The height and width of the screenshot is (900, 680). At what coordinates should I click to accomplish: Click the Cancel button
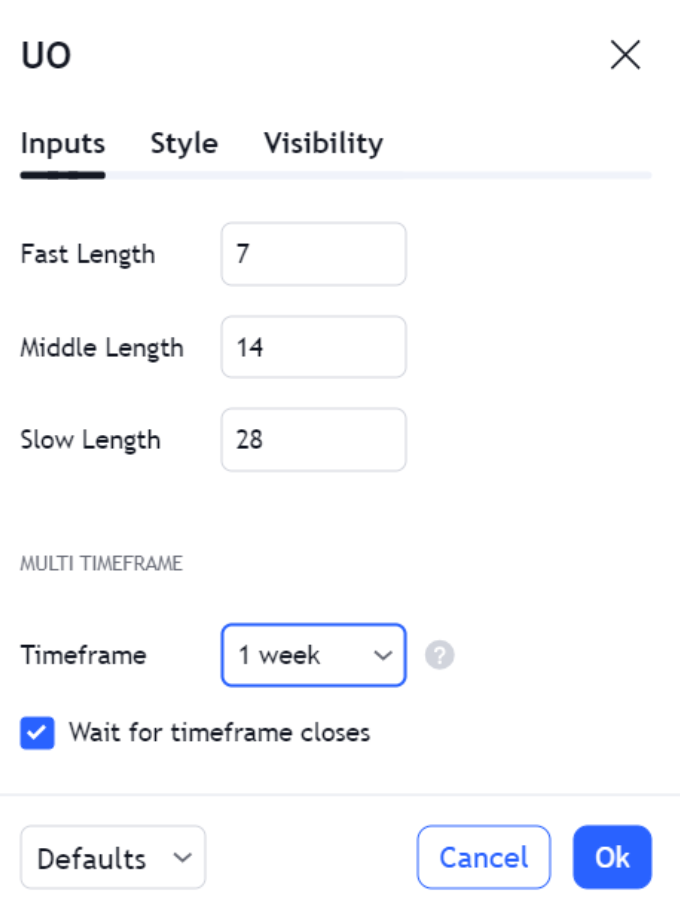coord(484,858)
